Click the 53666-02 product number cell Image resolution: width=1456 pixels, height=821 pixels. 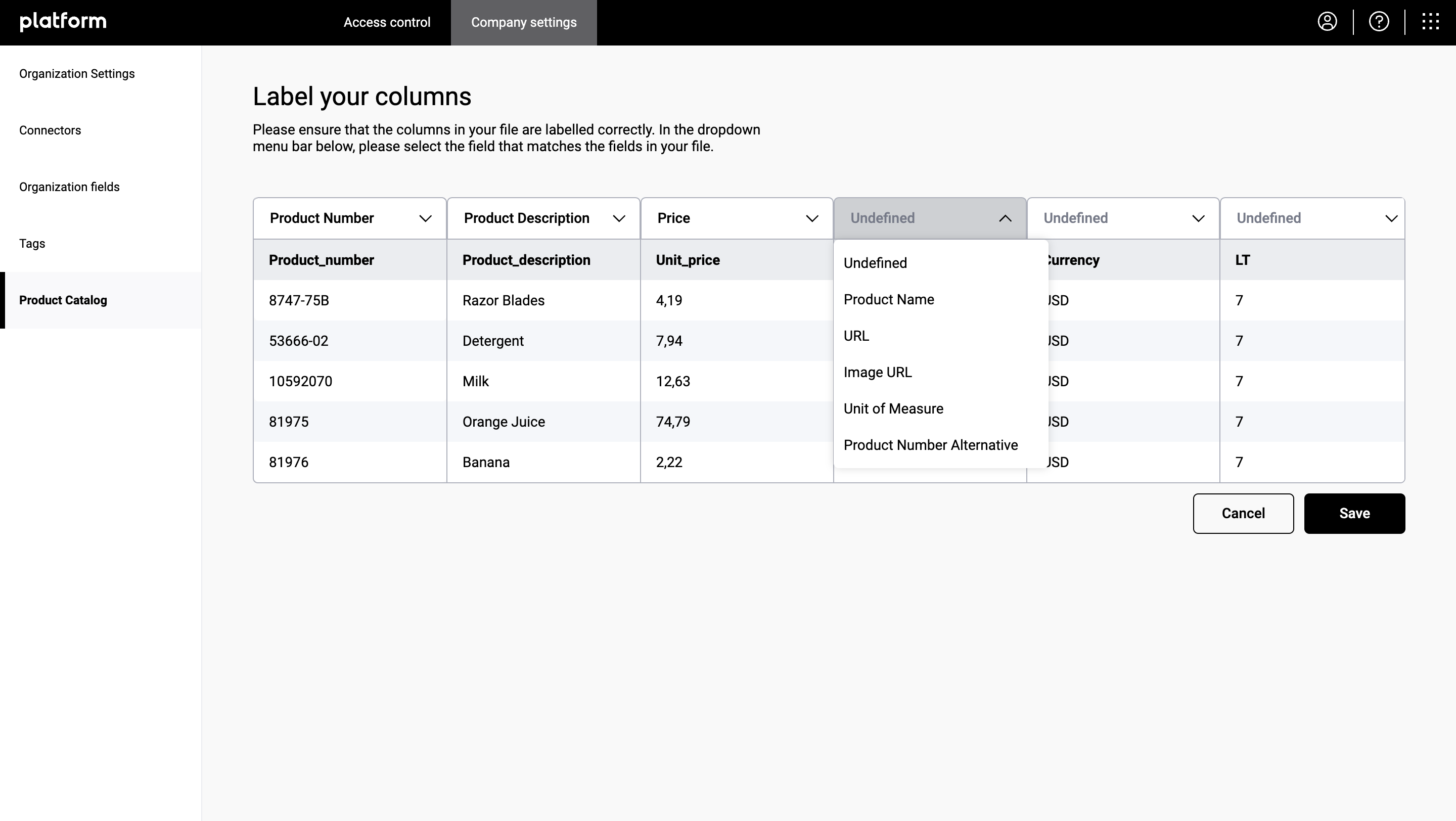tap(350, 341)
